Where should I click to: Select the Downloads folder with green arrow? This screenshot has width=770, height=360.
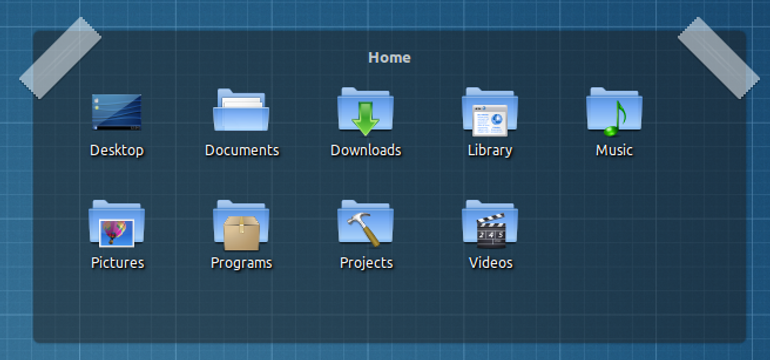pyautogui.click(x=365, y=111)
